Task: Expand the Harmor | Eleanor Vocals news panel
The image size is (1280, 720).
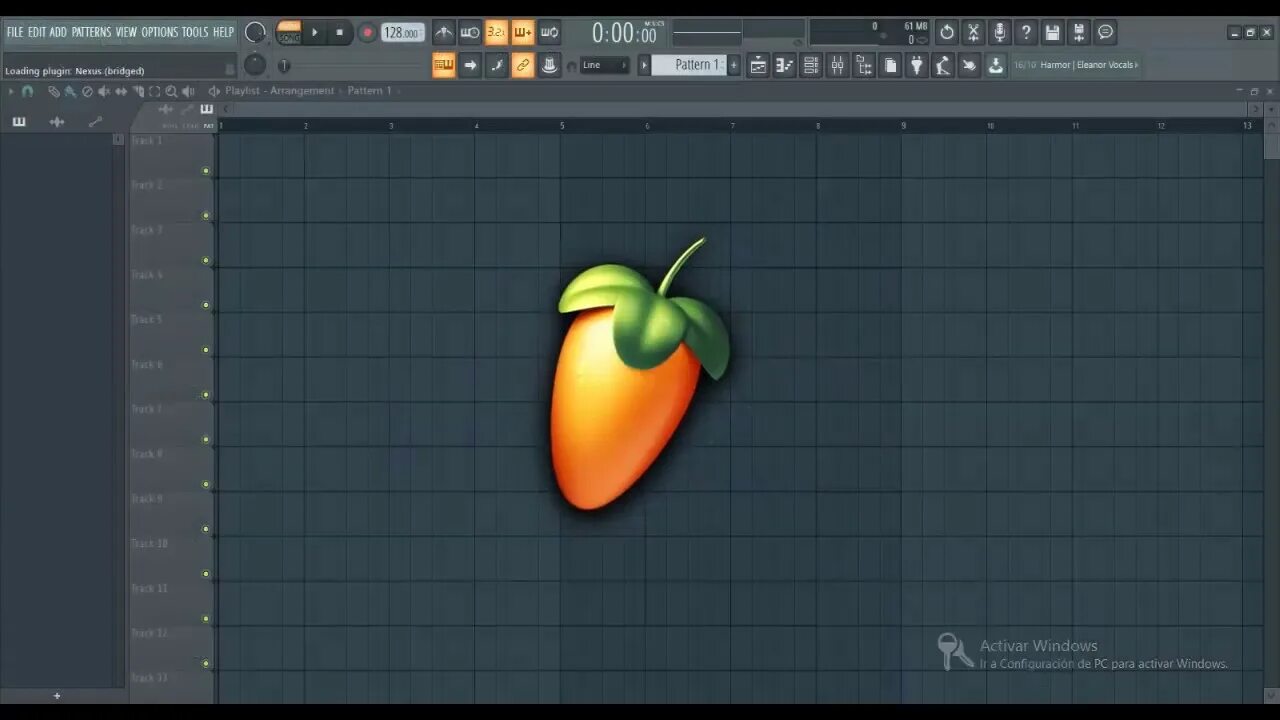Action: coord(1076,65)
